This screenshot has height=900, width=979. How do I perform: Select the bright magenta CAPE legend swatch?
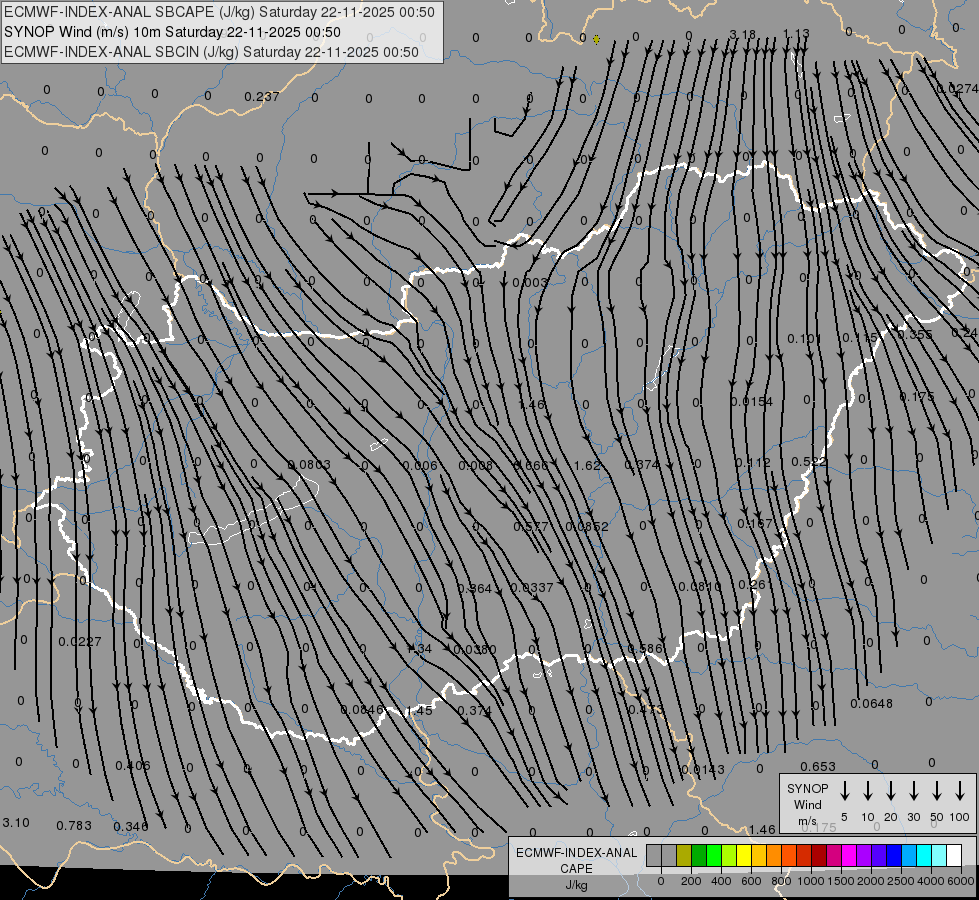pyautogui.click(x=849, y=856)
